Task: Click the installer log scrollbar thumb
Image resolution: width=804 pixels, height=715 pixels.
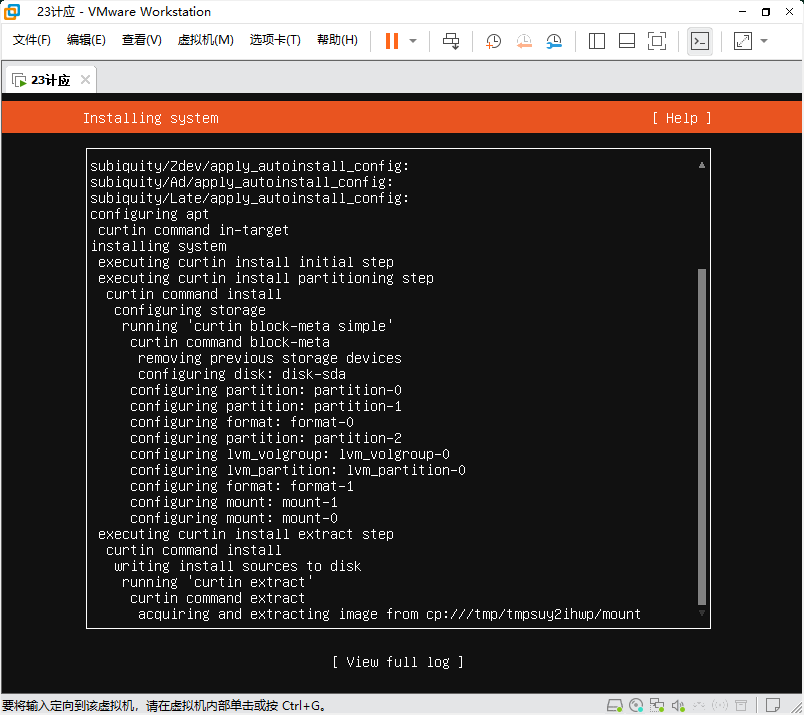Action: tap(702, 436)
